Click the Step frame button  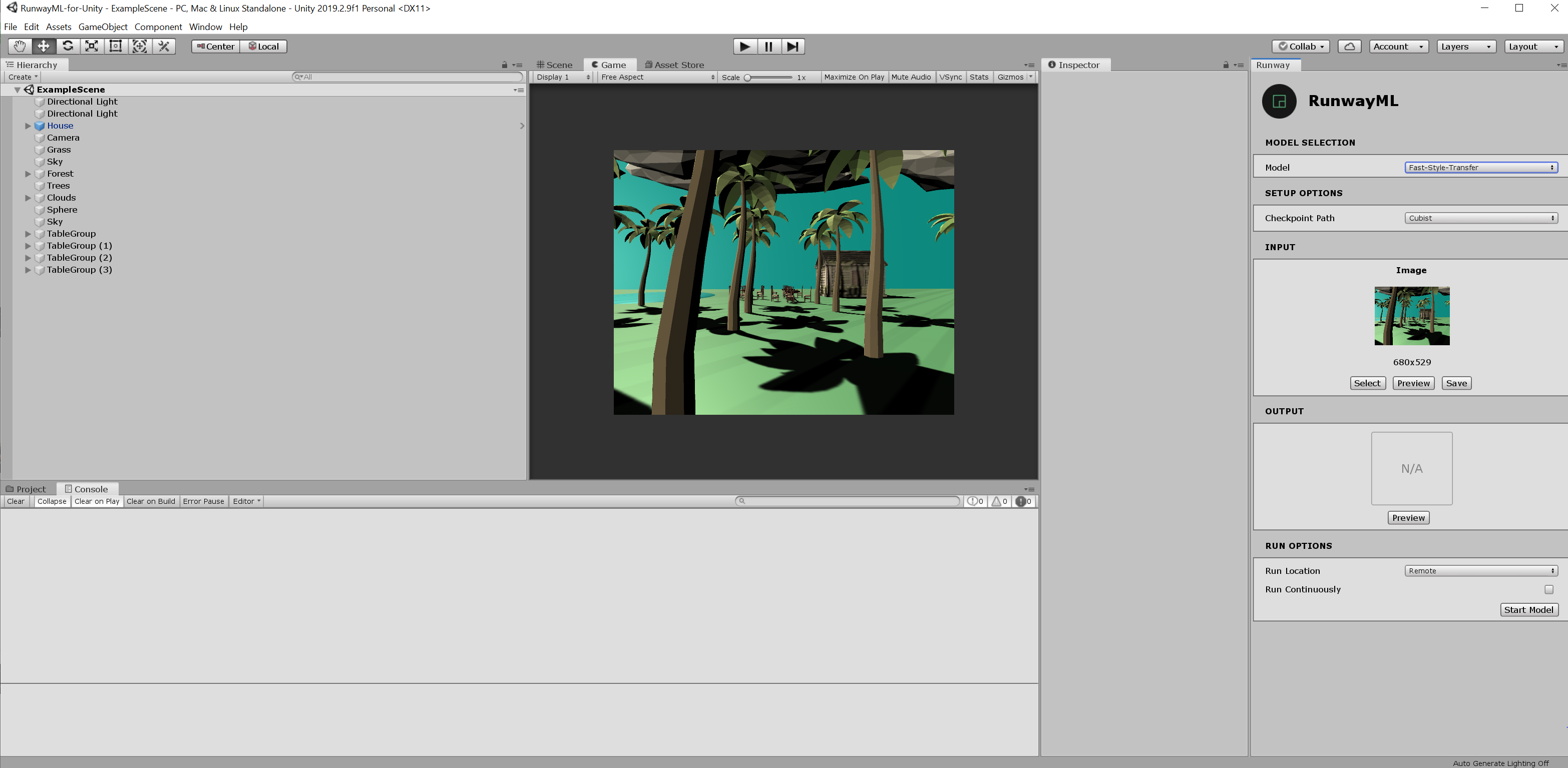coord(793,46)
